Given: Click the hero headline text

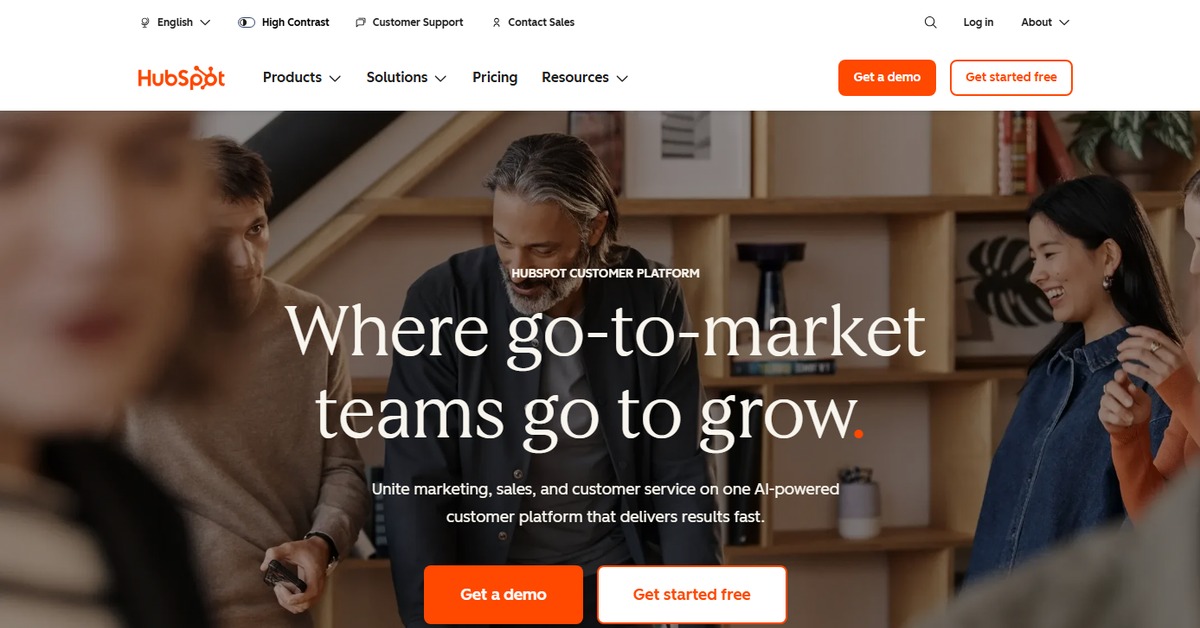Looking at the screenshot, I should (605, 371).
